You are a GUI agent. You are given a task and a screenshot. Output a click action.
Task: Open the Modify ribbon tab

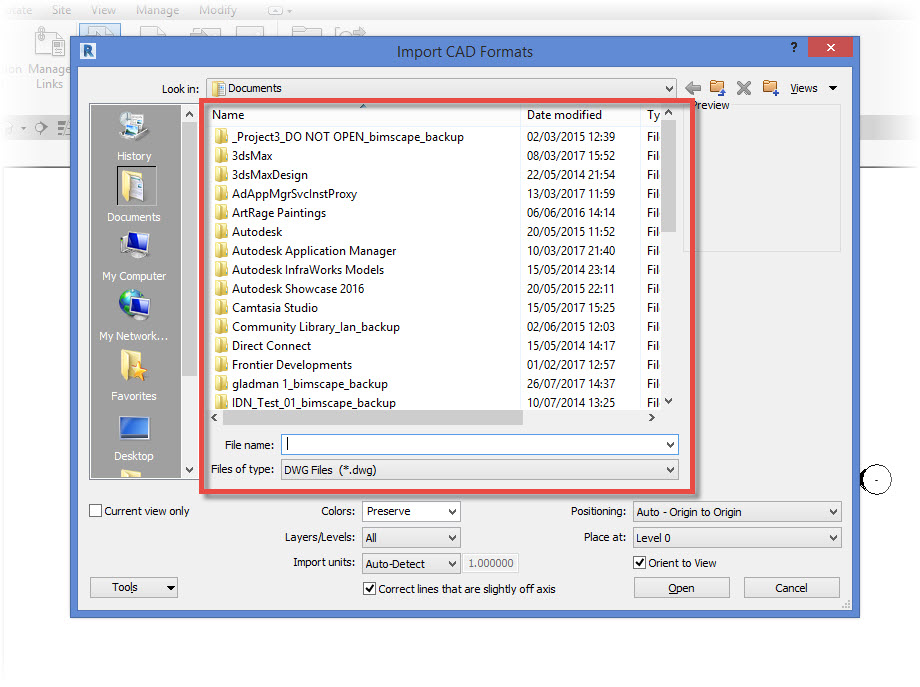pyautogui.click(x=218, y=10)
